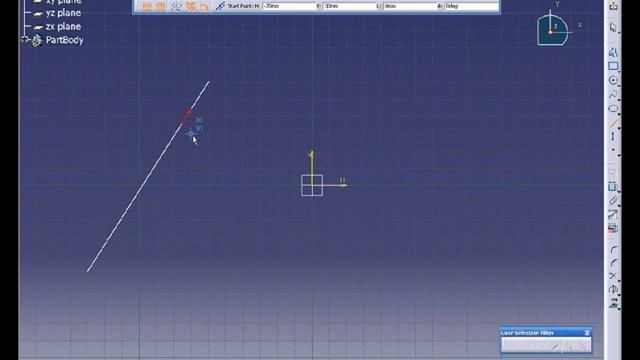640x360 pixels.
Task: Click the Start Point H value field
Action: click(288, 6)
